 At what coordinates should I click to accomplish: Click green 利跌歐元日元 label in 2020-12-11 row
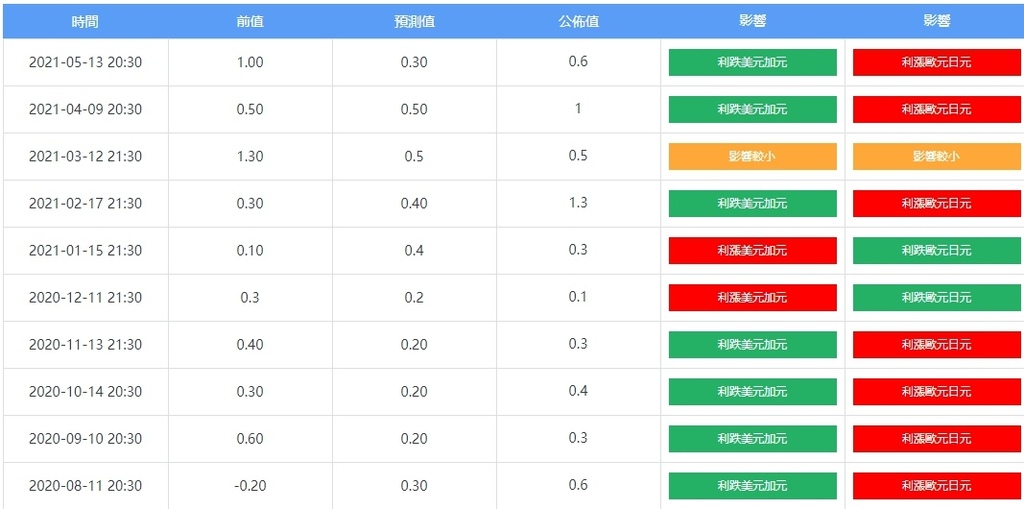tap(936, 297)
